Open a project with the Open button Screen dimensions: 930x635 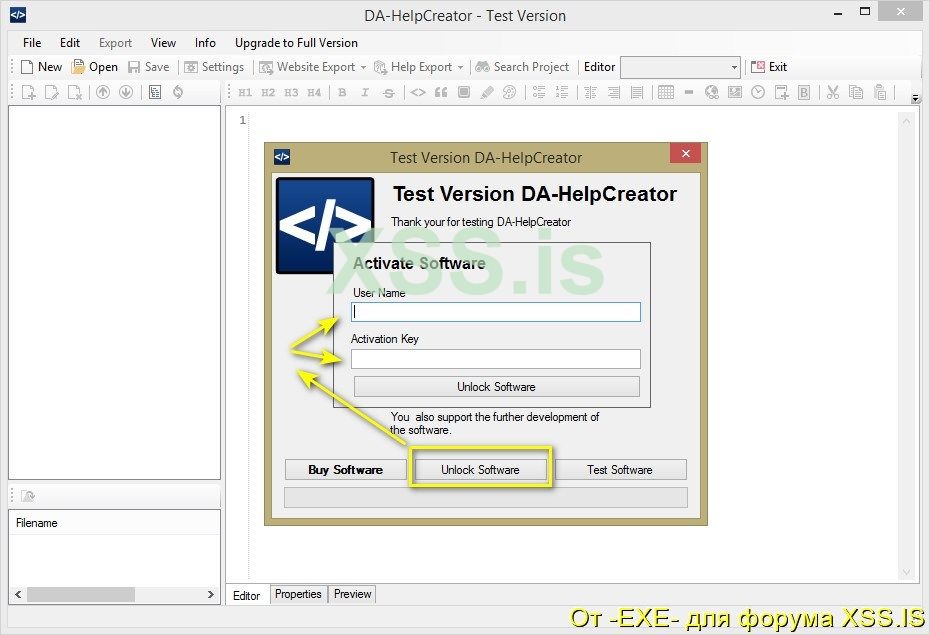click(94, 67)
